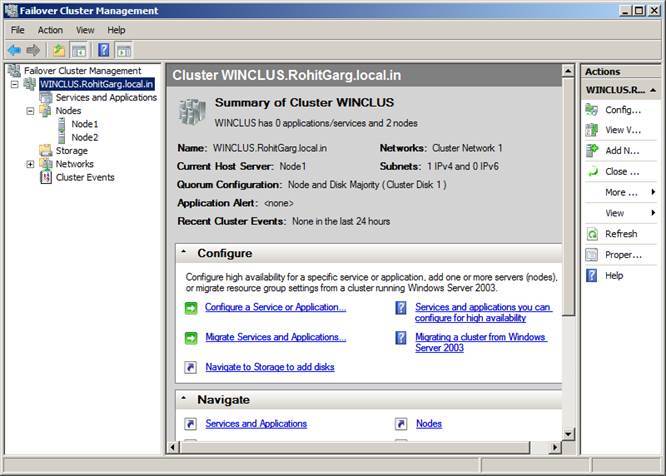
Task: Click the shortcut icon beside Navigate to Storage
Action: [x=191, y=367]
